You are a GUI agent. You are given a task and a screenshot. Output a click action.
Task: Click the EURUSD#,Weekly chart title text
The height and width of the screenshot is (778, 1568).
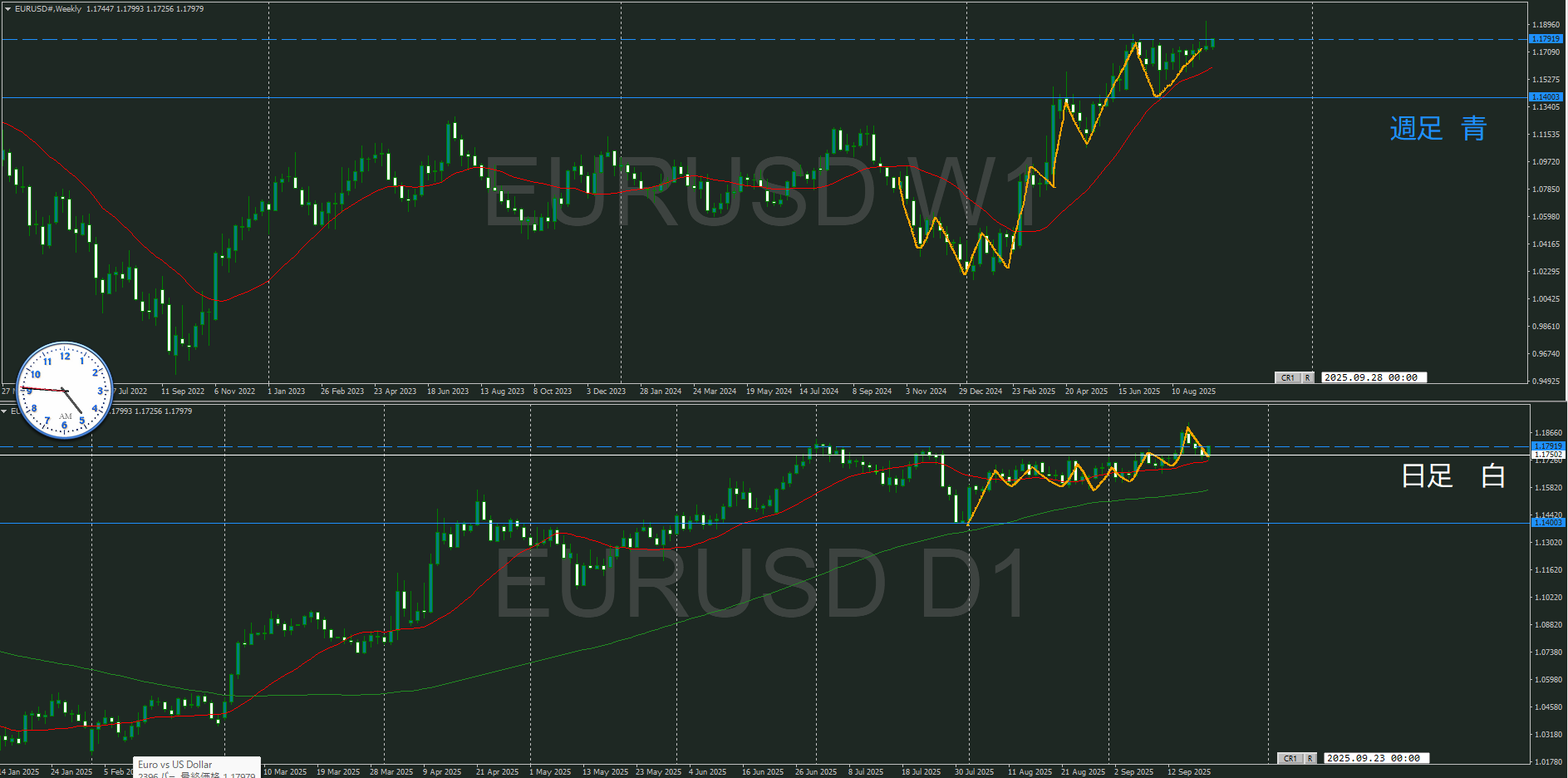pyautogui.click(x=48, y=9)
